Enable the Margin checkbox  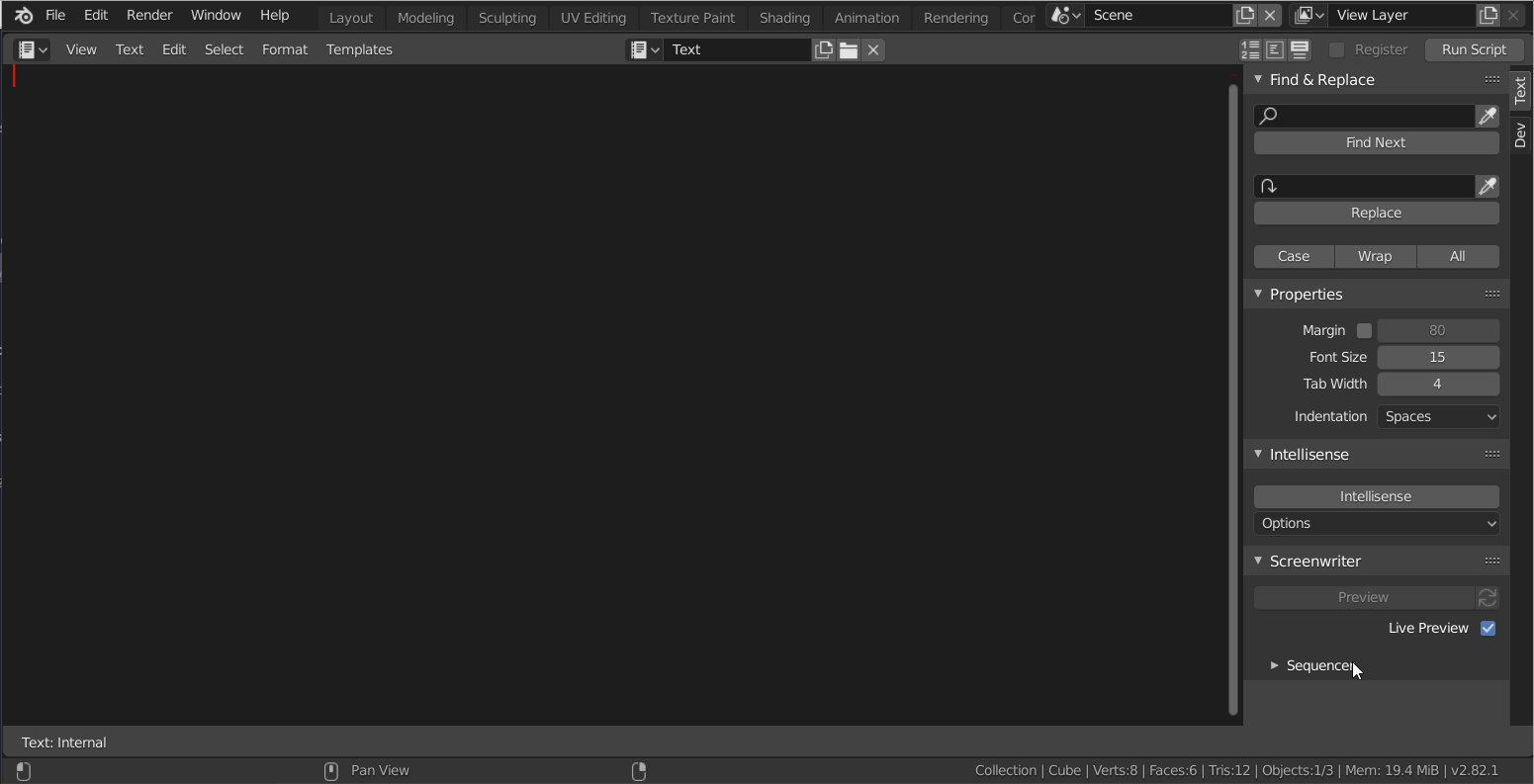(1365, 330)
